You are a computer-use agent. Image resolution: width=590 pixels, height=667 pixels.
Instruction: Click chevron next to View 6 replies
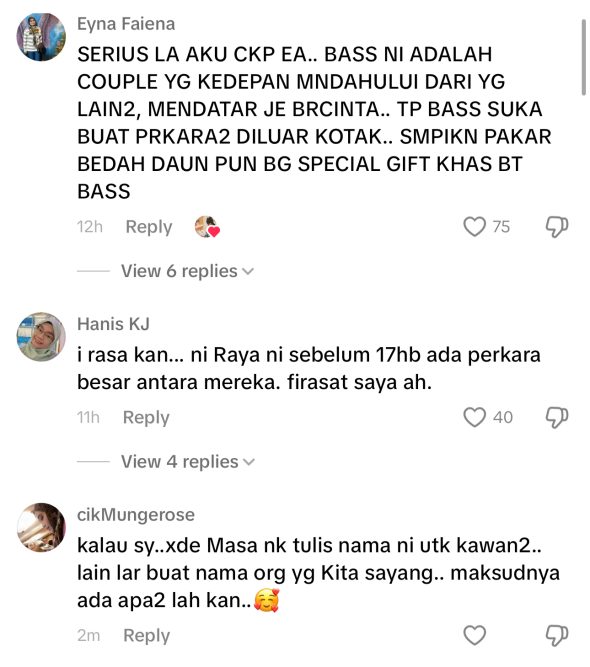pos(248,271)
